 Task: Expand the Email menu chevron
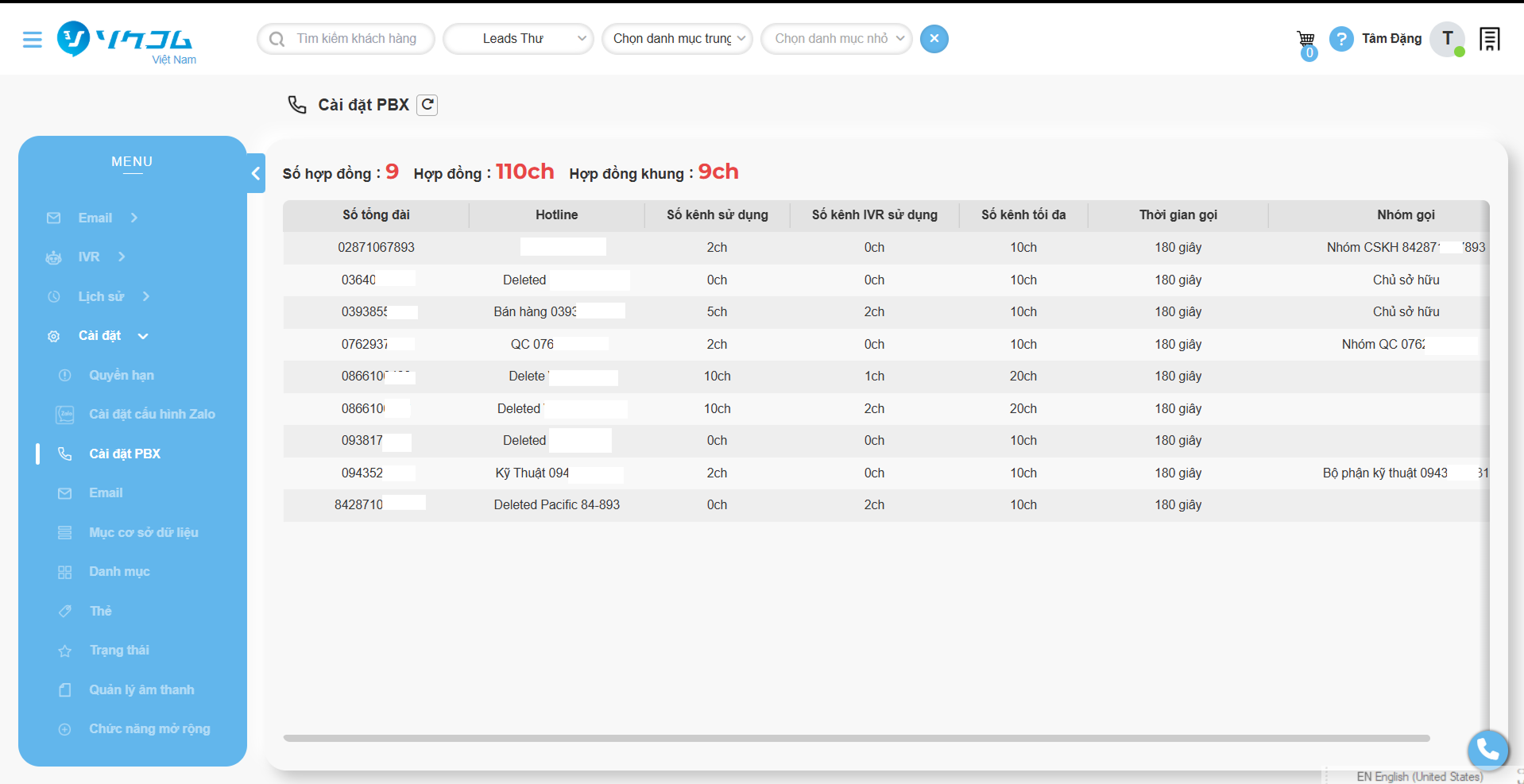point(134,218)
